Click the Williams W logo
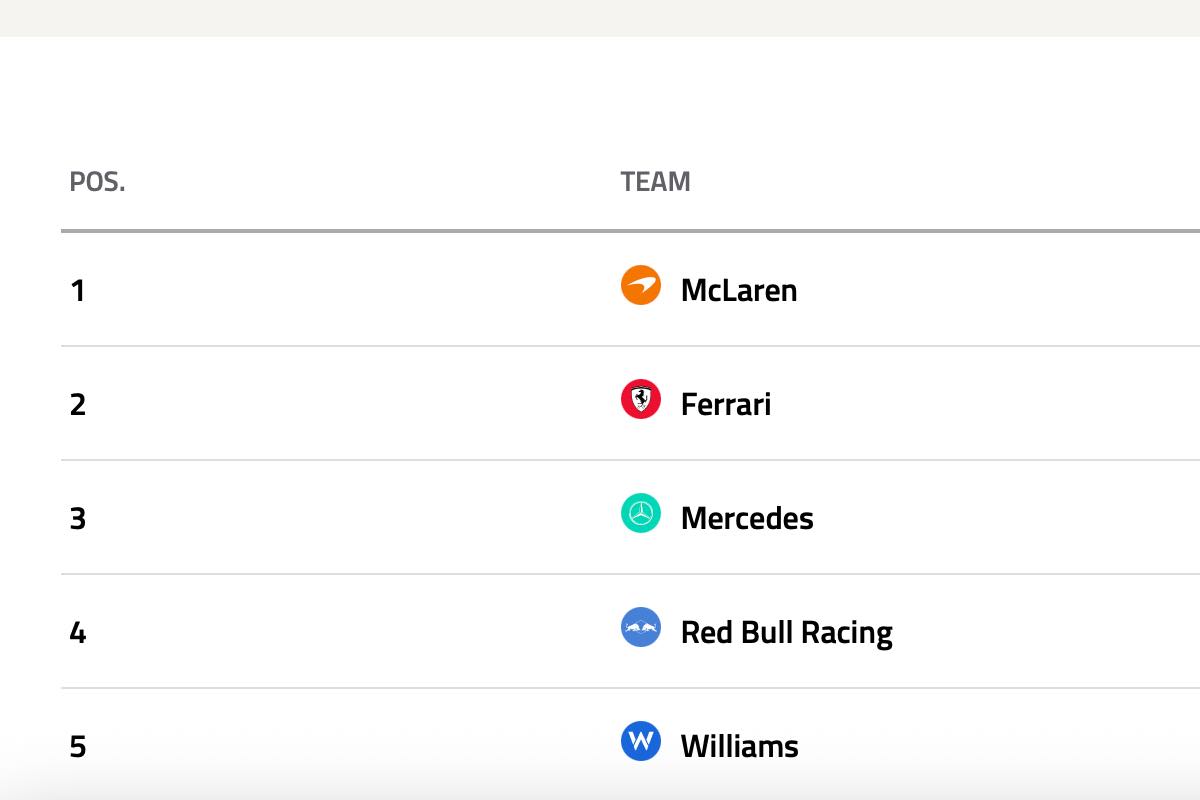Viewport: 1200px width, 800px height. [x=641, y=741]
